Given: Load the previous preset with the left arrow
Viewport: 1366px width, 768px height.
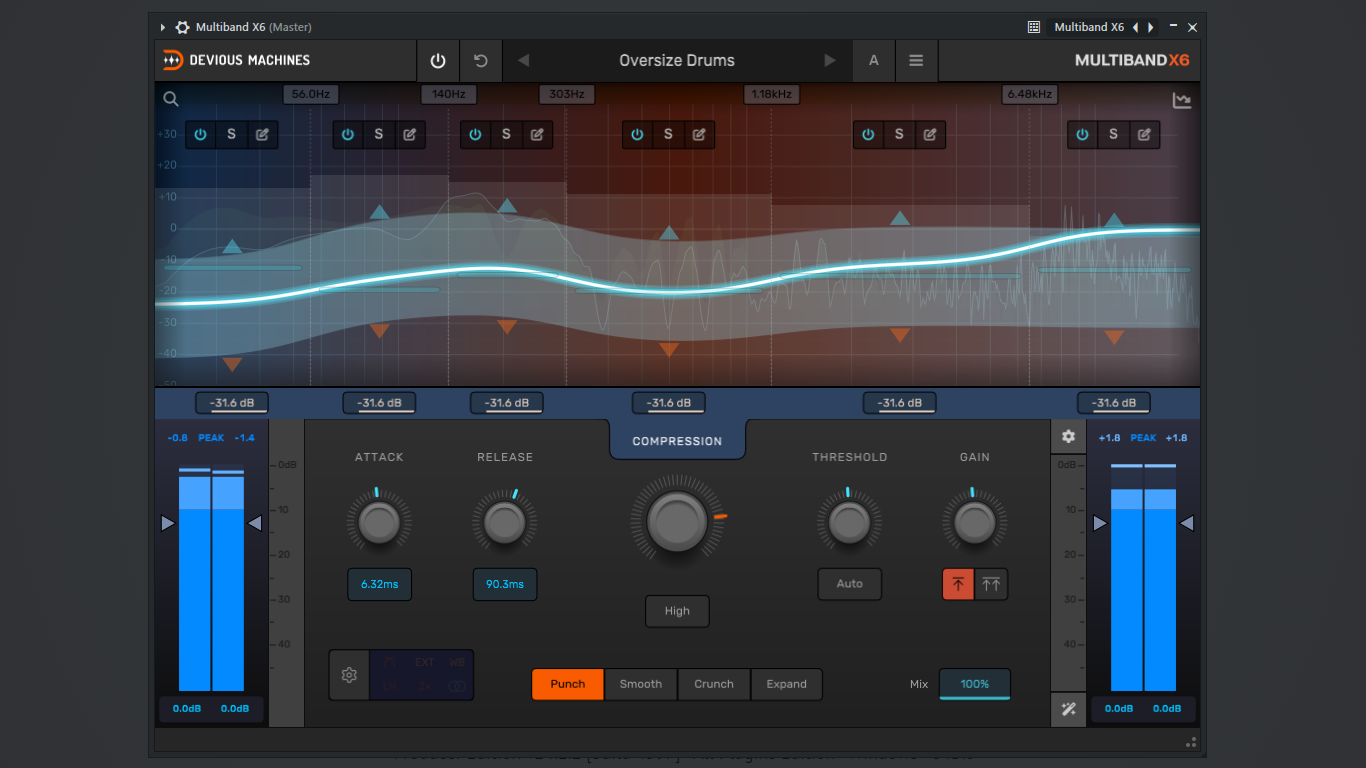Looking at the screenshot, I should tap(523, 61).
